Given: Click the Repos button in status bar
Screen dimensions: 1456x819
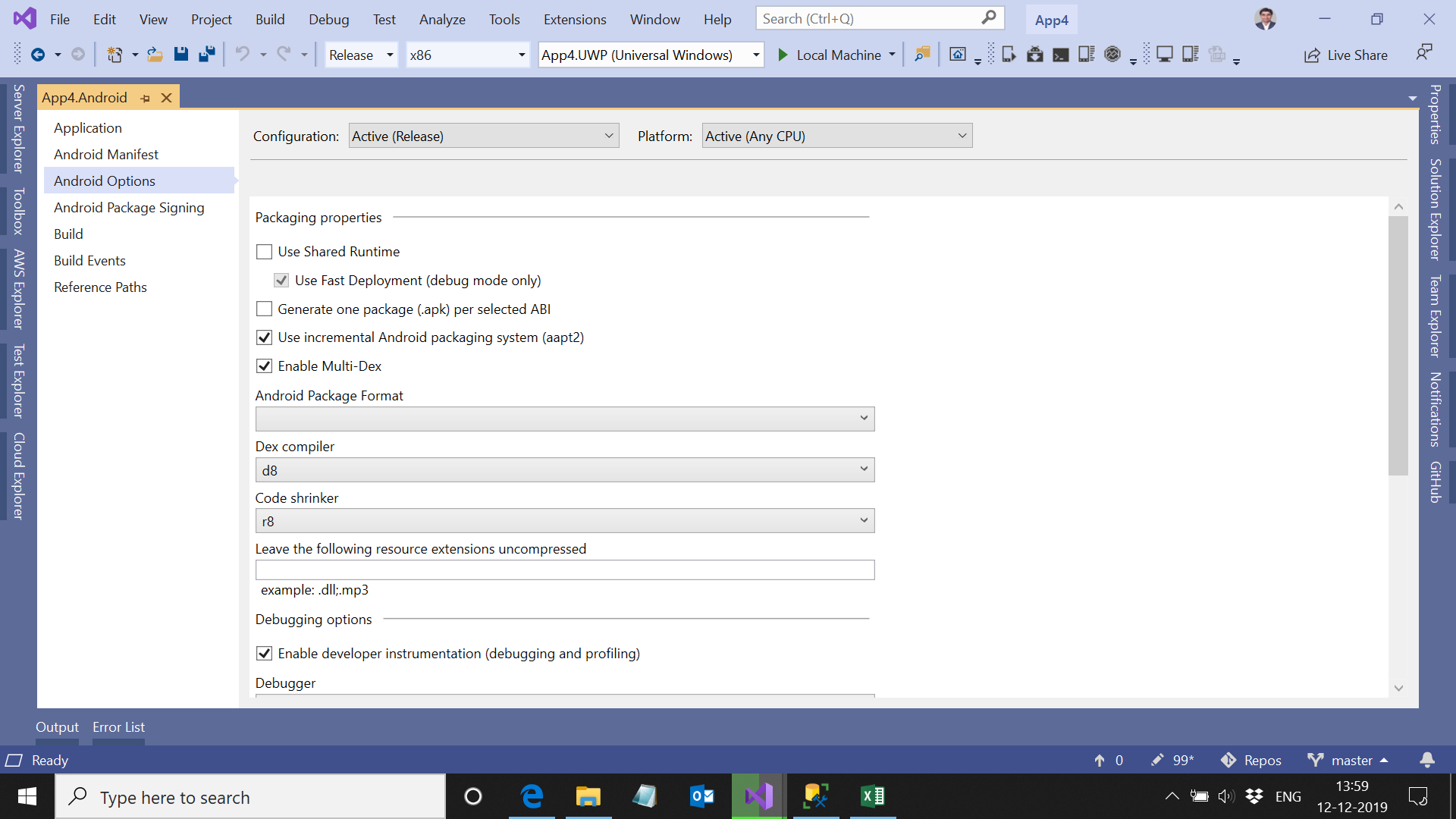Looking at the screenshot, I should click(1251, 760).
